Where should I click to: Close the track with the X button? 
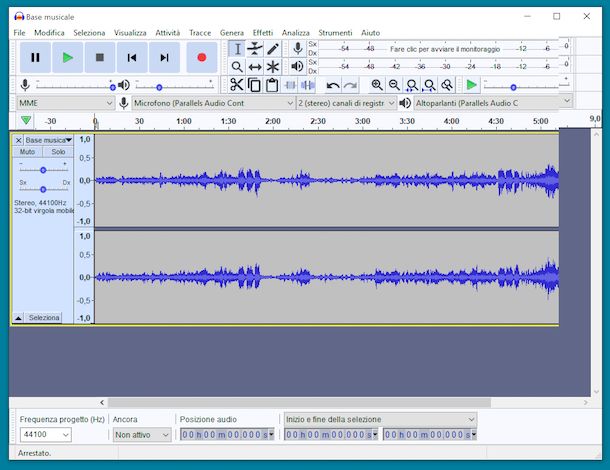click(x=18, y=140)
